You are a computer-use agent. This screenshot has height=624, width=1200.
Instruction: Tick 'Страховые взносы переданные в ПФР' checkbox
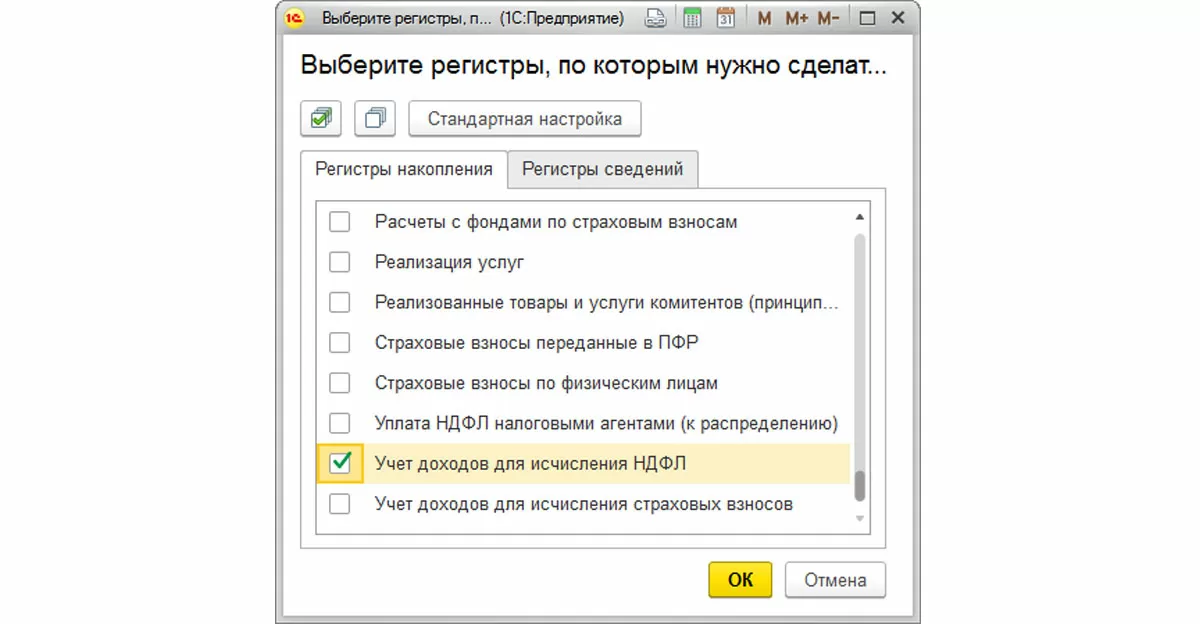pos(340,342)
